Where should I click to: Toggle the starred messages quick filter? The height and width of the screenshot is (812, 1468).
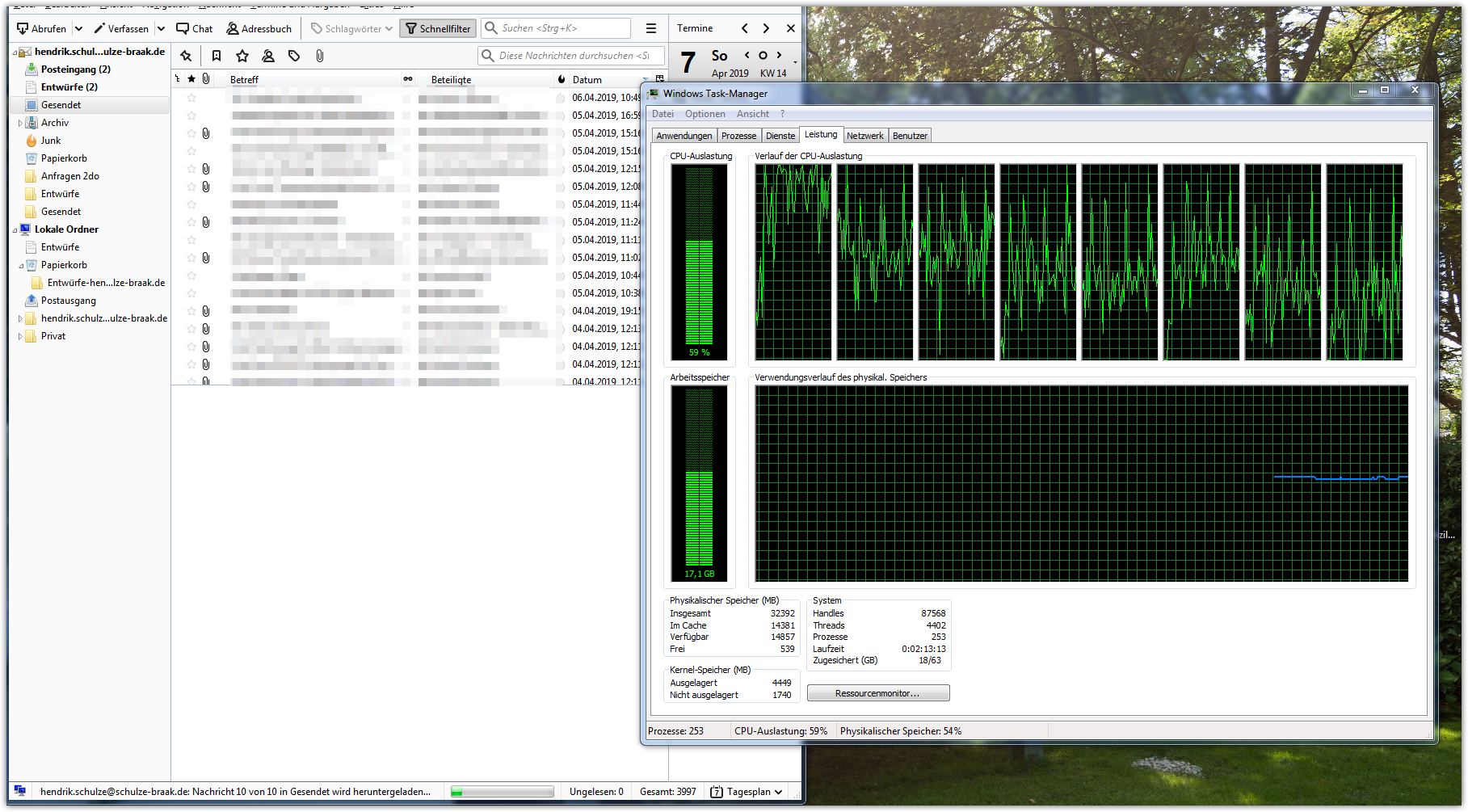pyautogui.click(x=242, y=56)
